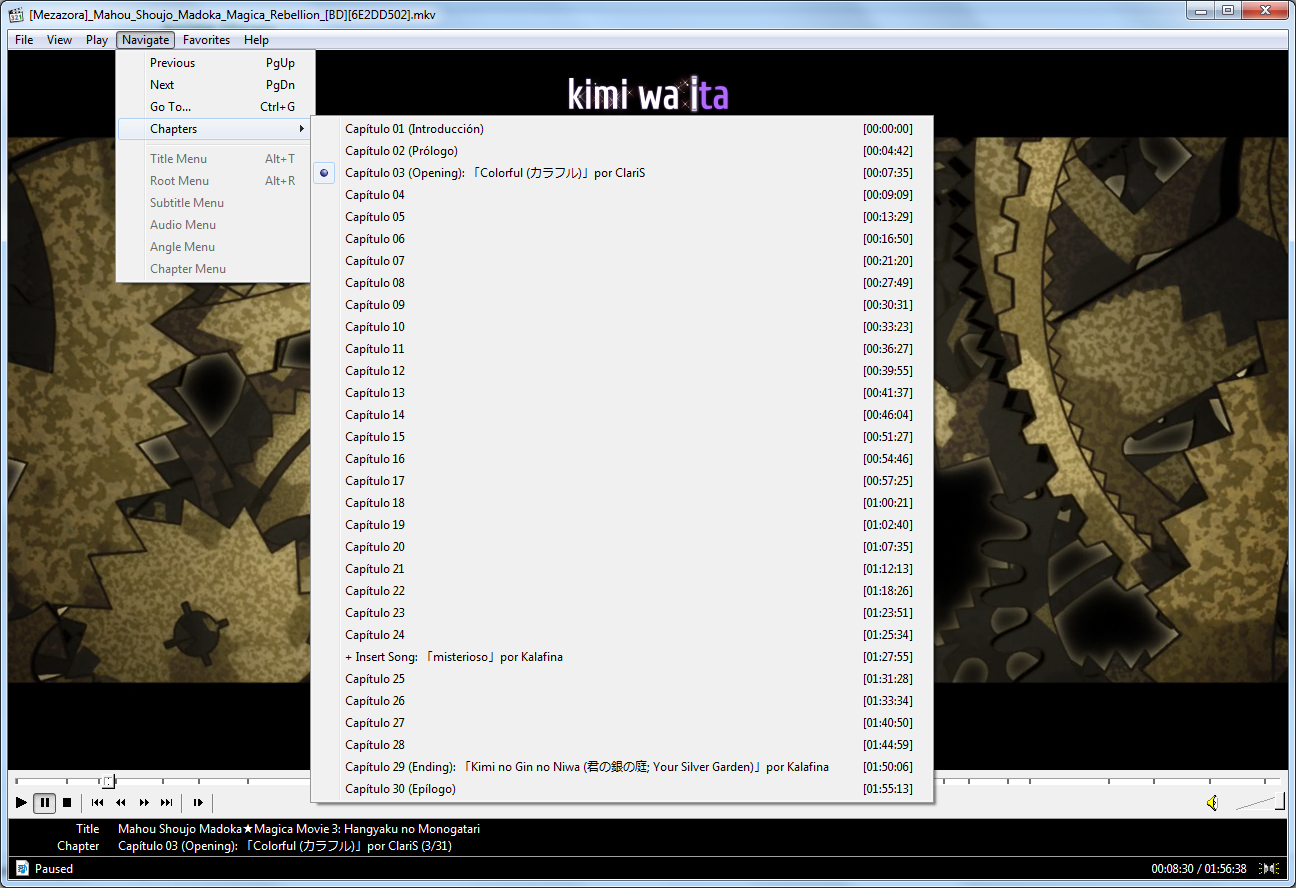The image size is (1296, 888).
Task: Skip to previous chapter using skip-back icon
Action: [x=97, y=802]
